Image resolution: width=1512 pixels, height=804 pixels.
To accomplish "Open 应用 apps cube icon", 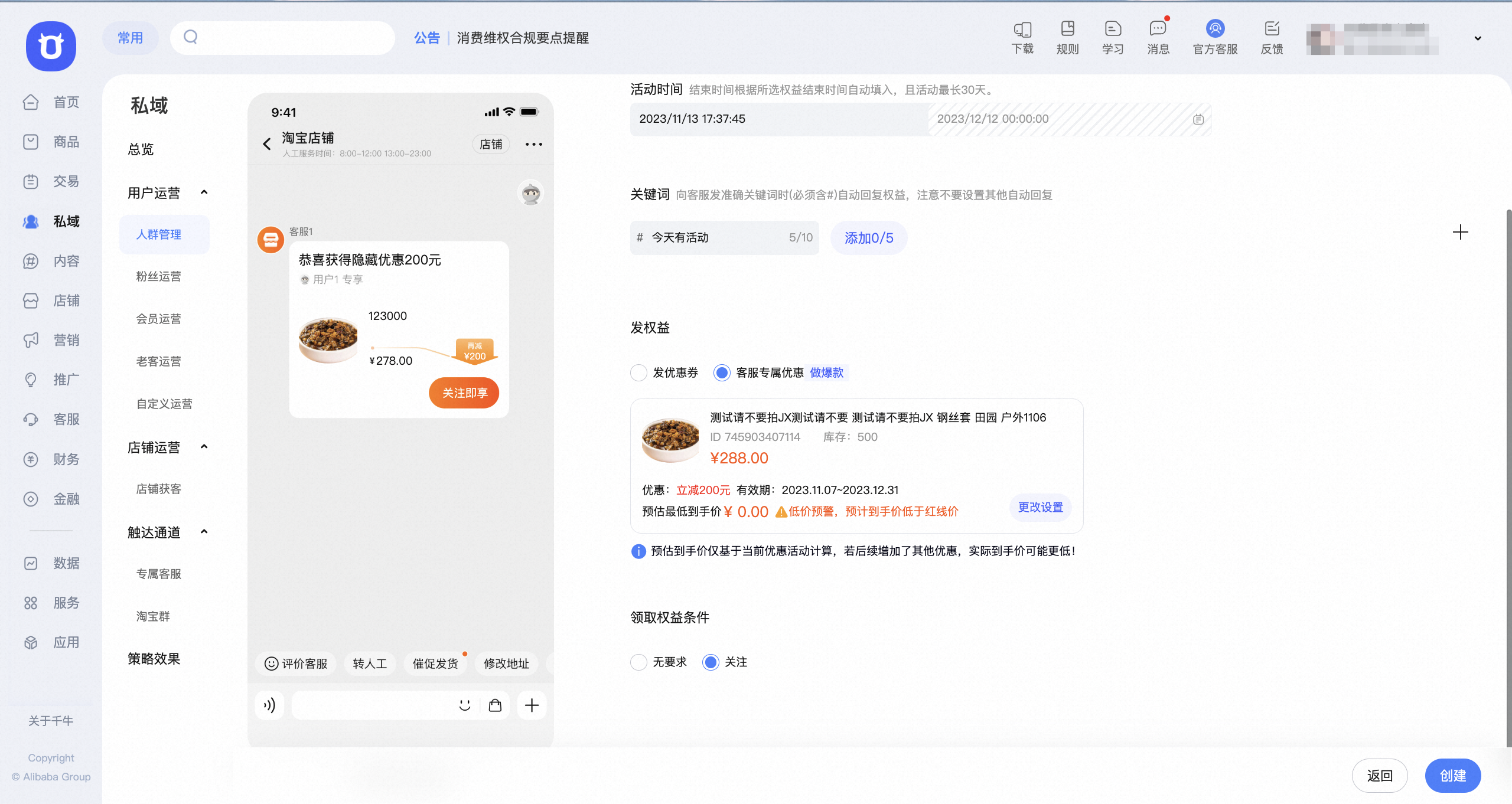I will 31,642.
